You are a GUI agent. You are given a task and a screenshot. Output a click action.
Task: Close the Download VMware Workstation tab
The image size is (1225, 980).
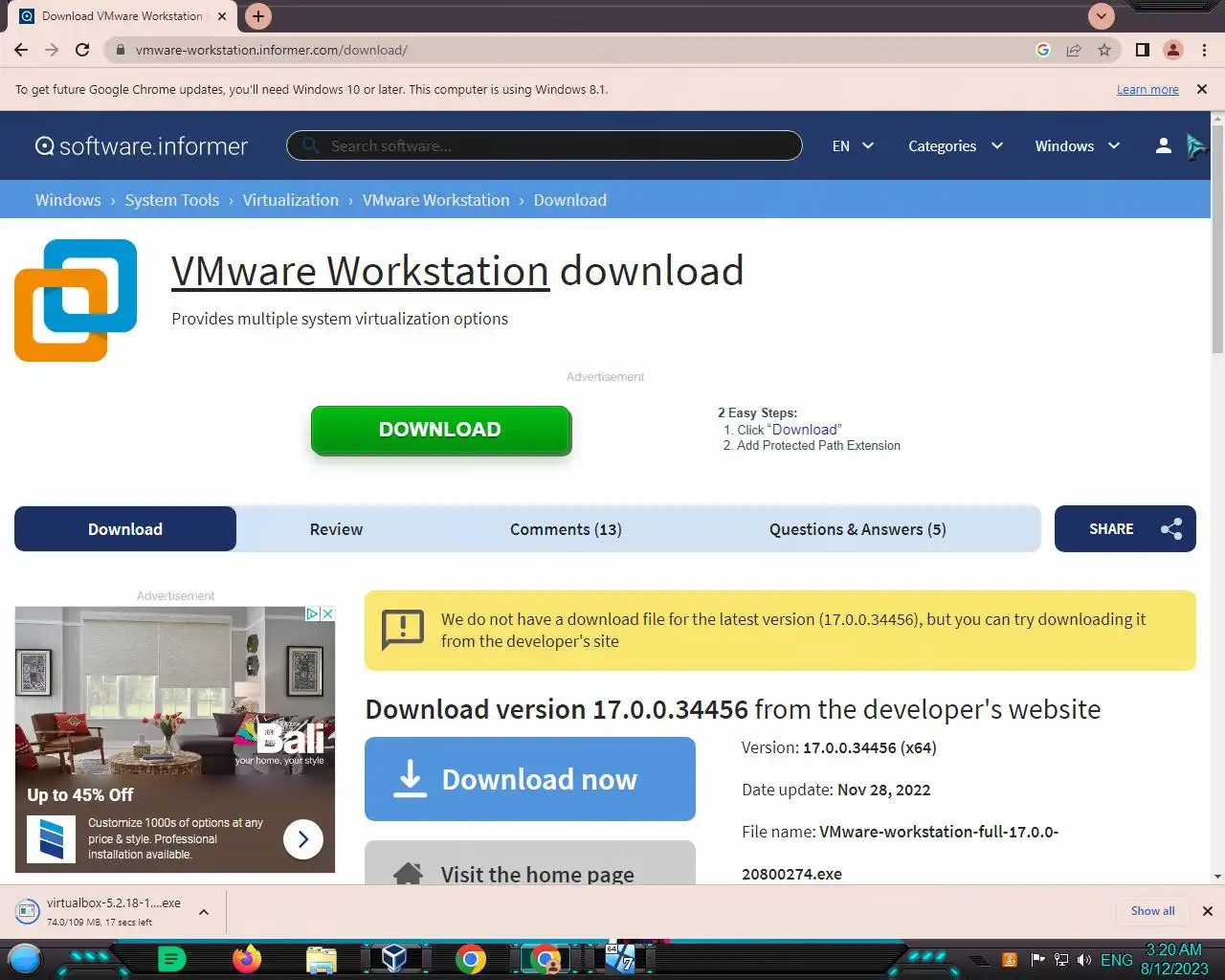click(222, 16)
